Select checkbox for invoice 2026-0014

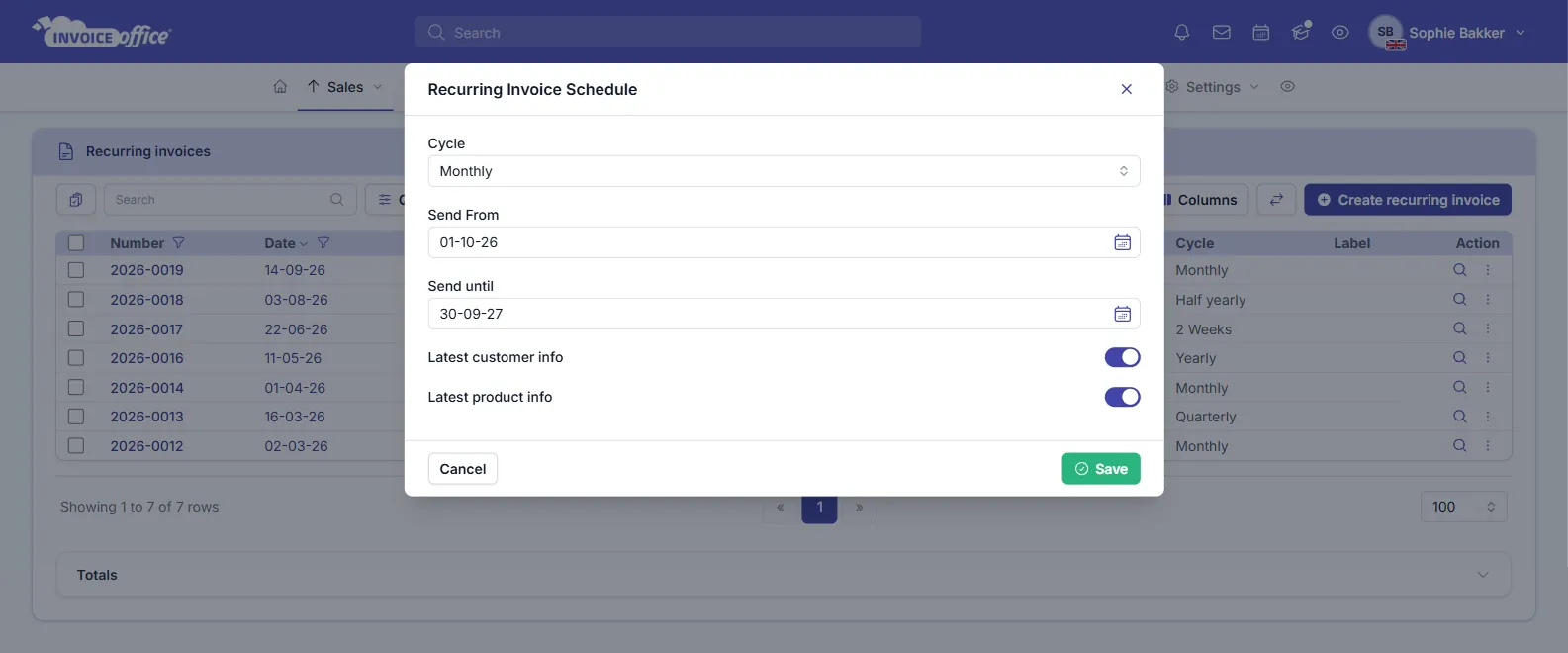pyautogui.click(x=76, y=388)
